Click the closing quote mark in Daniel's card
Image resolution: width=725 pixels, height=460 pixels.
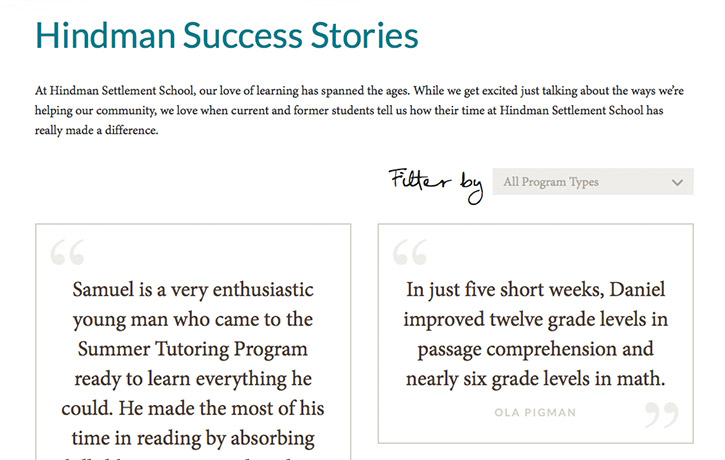coord(661,414)
